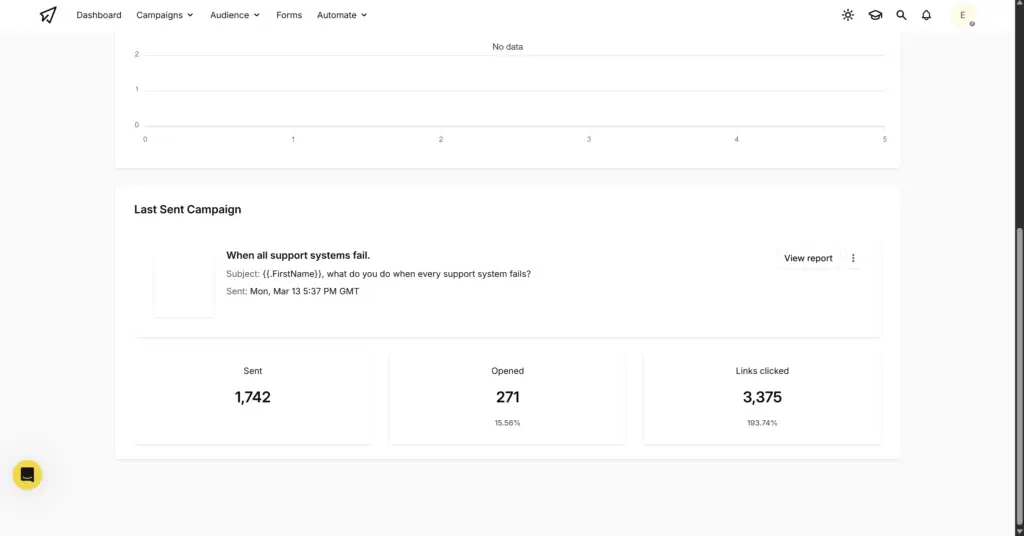The height and width of the screenshot is (536, 1024).
Task: Click the paper plane logo icon
Action: tap(48, 14)
